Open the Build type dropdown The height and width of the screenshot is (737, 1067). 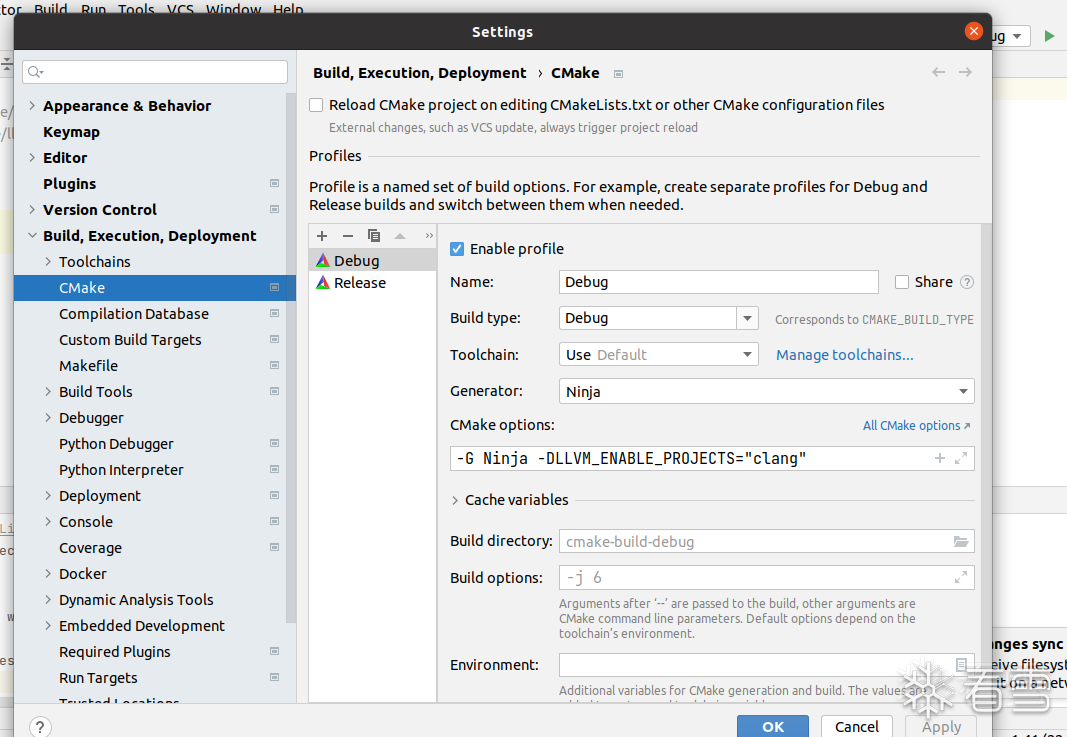point(747,318)
